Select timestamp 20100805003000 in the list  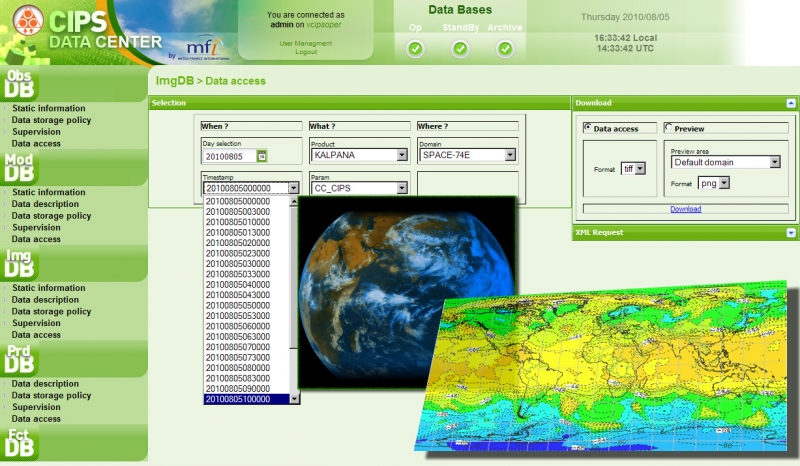click(x=246, y=211)
